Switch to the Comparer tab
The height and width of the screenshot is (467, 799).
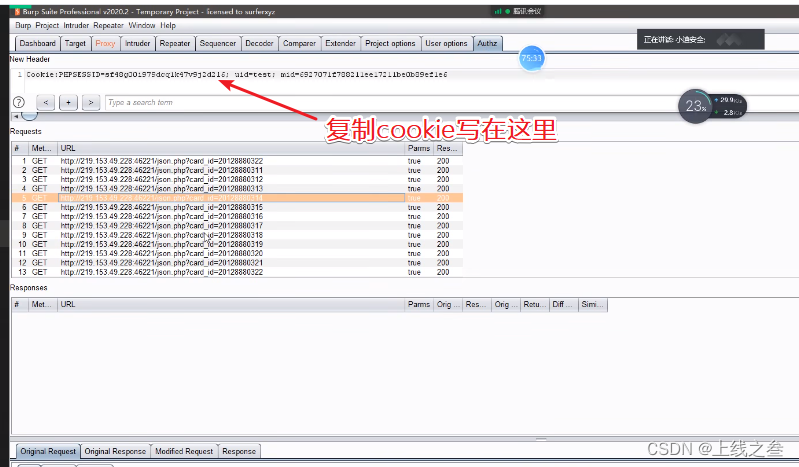300,43
